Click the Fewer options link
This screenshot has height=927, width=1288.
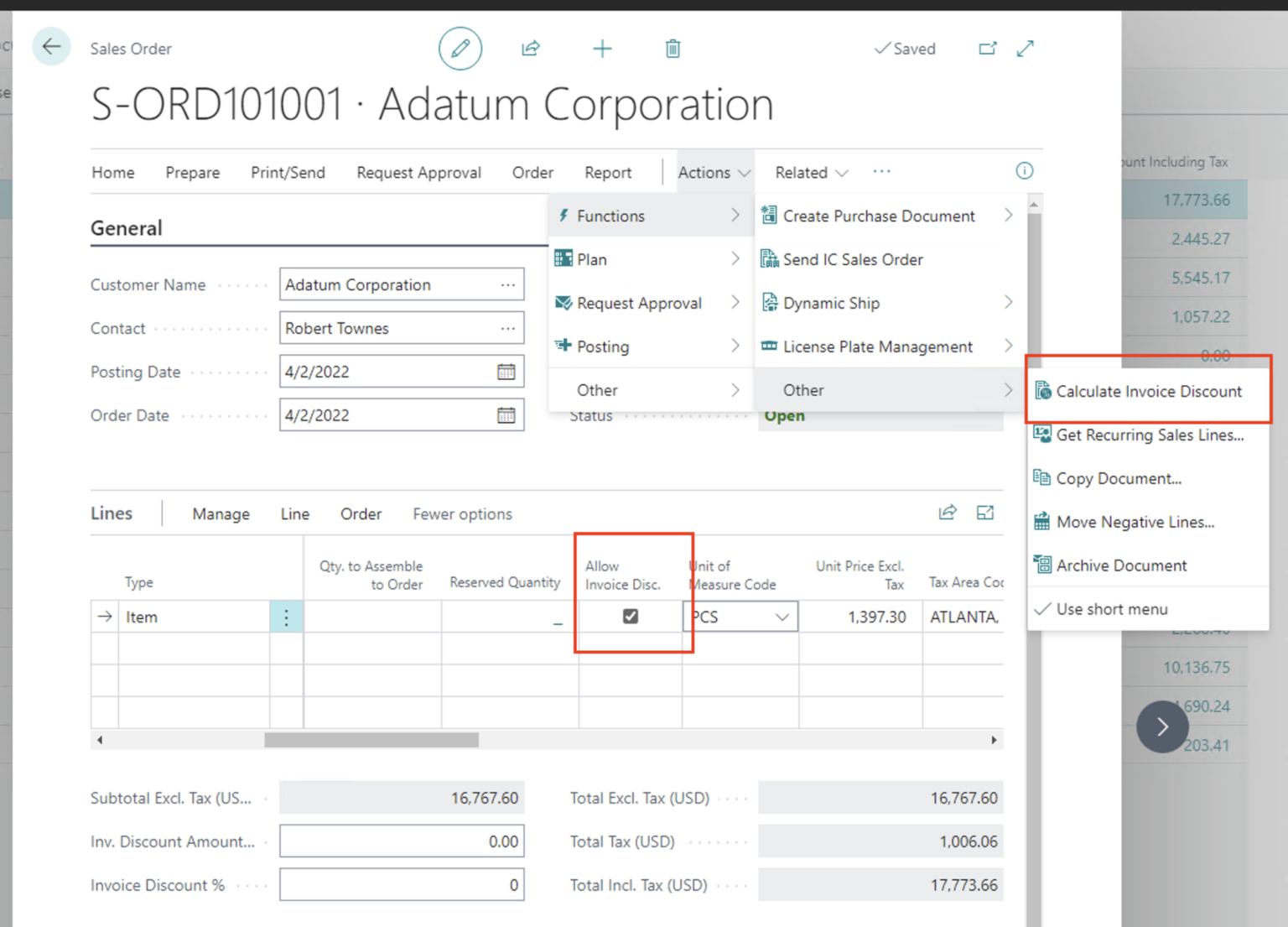click(x=461, y=513)
